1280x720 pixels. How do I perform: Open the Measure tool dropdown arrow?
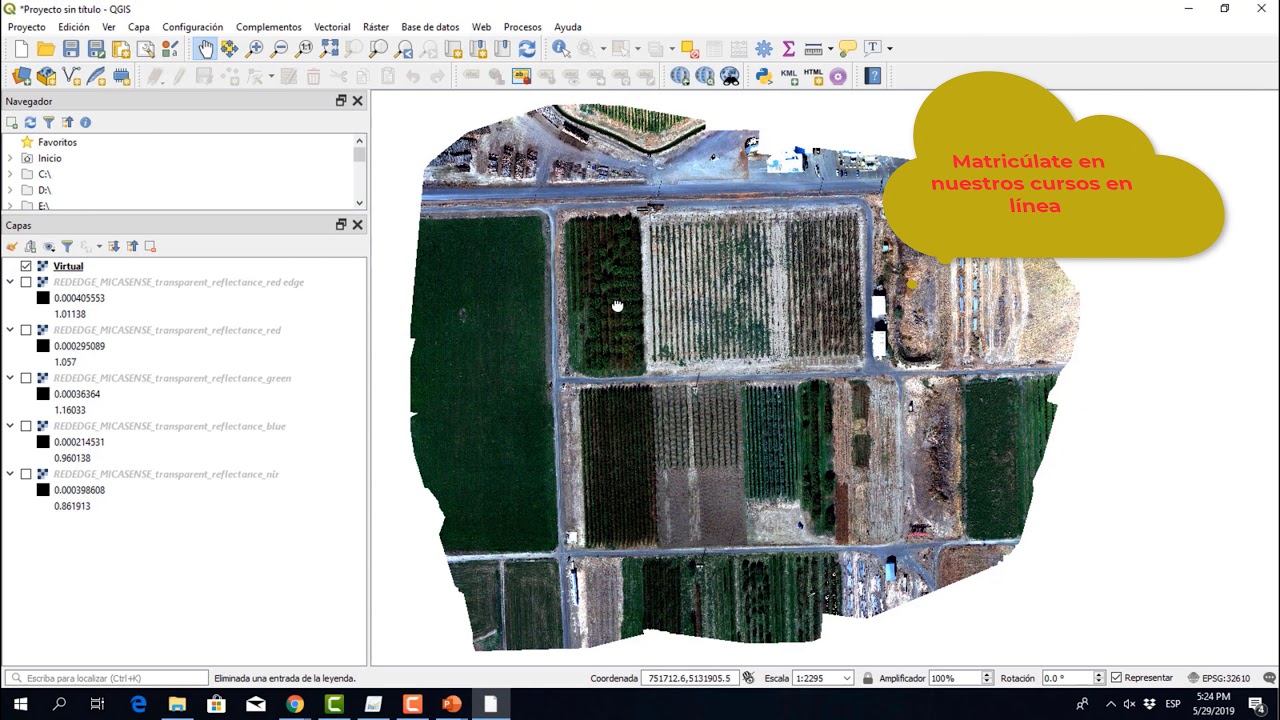point(830,48)
